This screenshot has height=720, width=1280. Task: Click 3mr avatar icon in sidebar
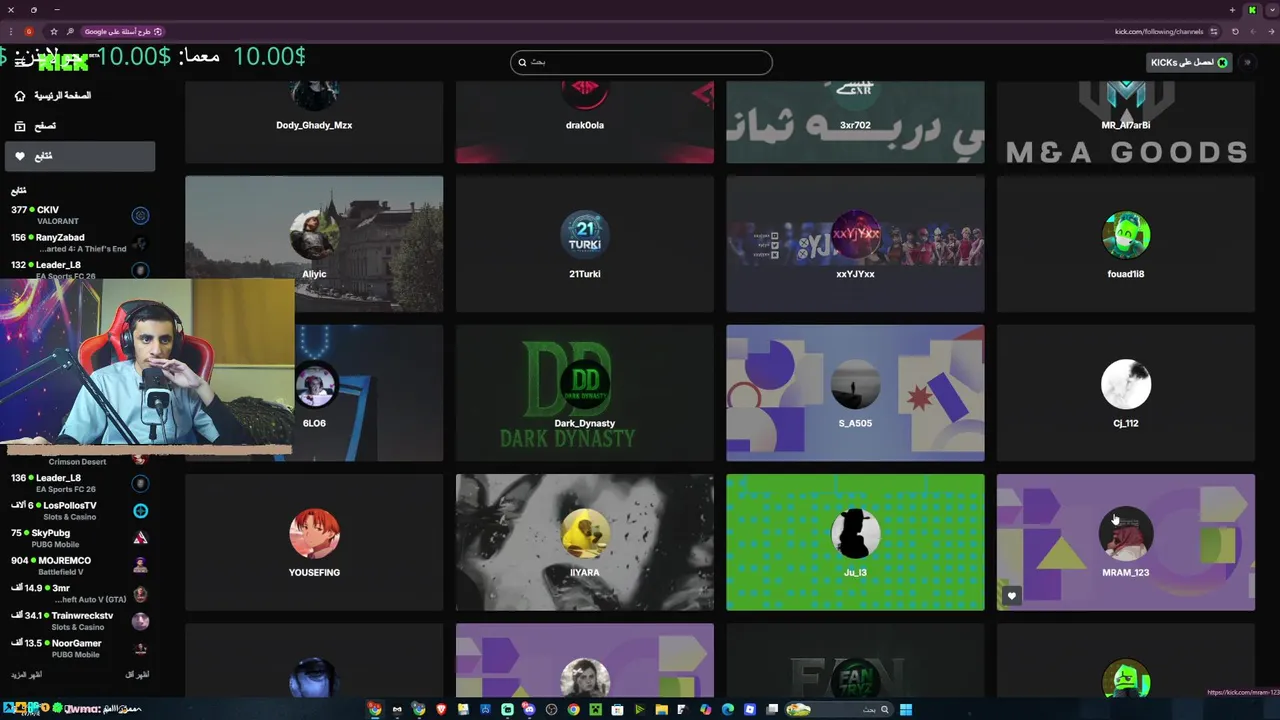(x=140, y=594)
